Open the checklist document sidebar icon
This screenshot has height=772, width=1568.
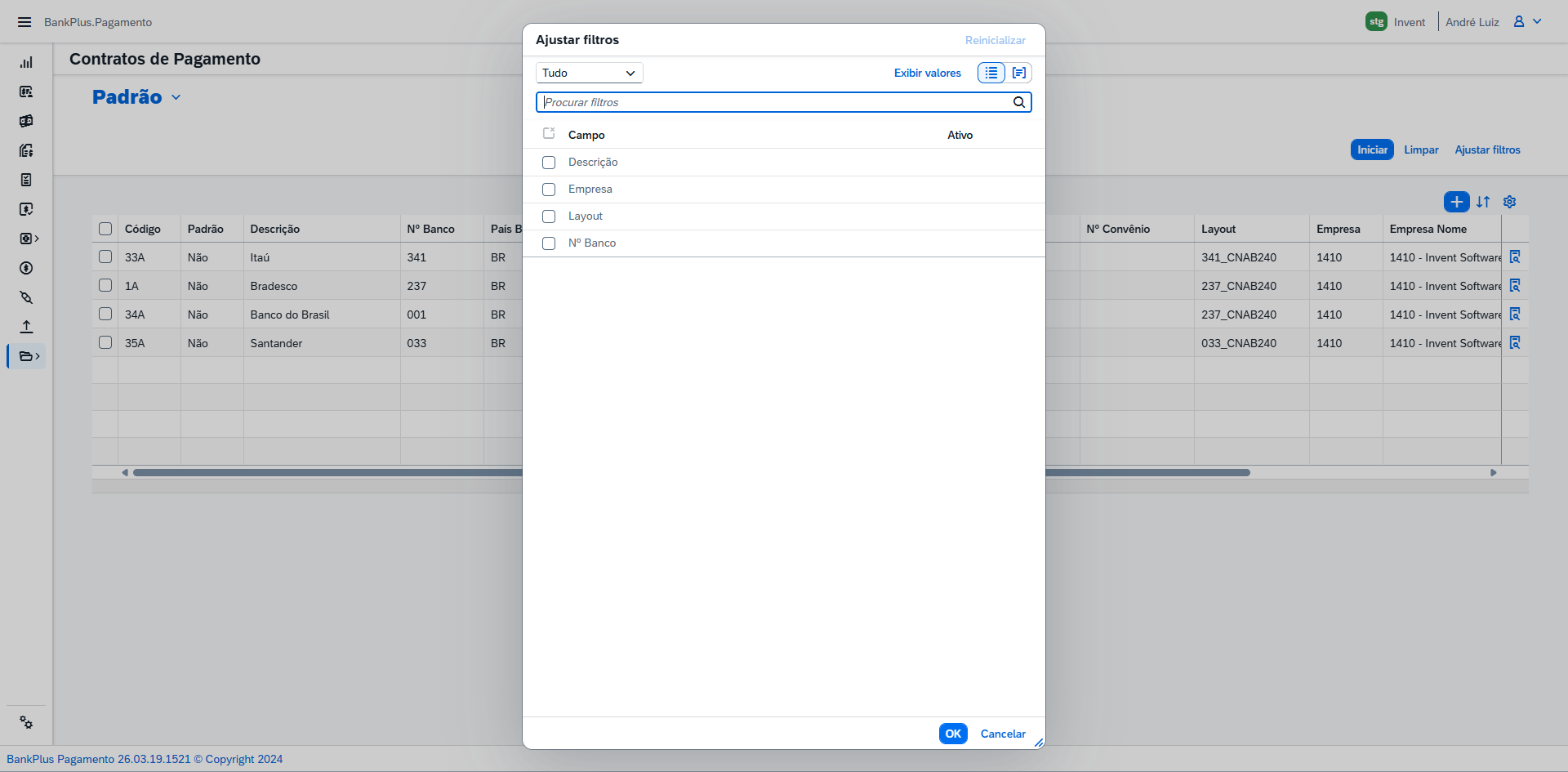26,180
